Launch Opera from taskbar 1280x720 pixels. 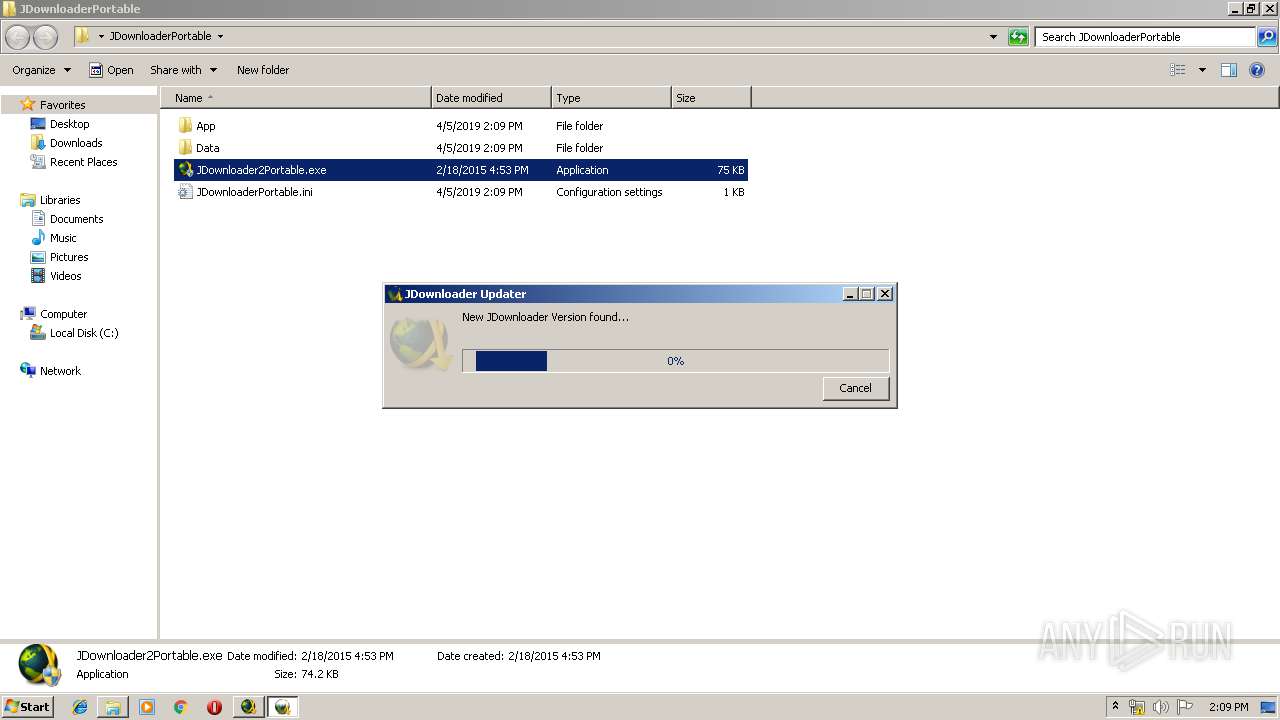click(214, 707)
